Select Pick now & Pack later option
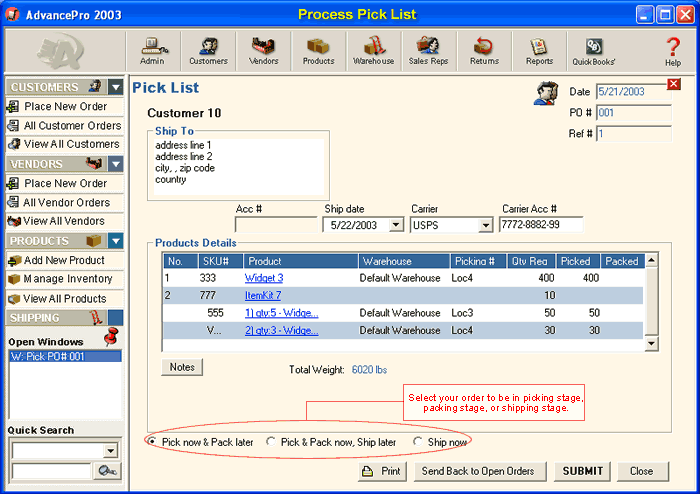Screen dimensions: 700x494 click(x=201, y=442)
